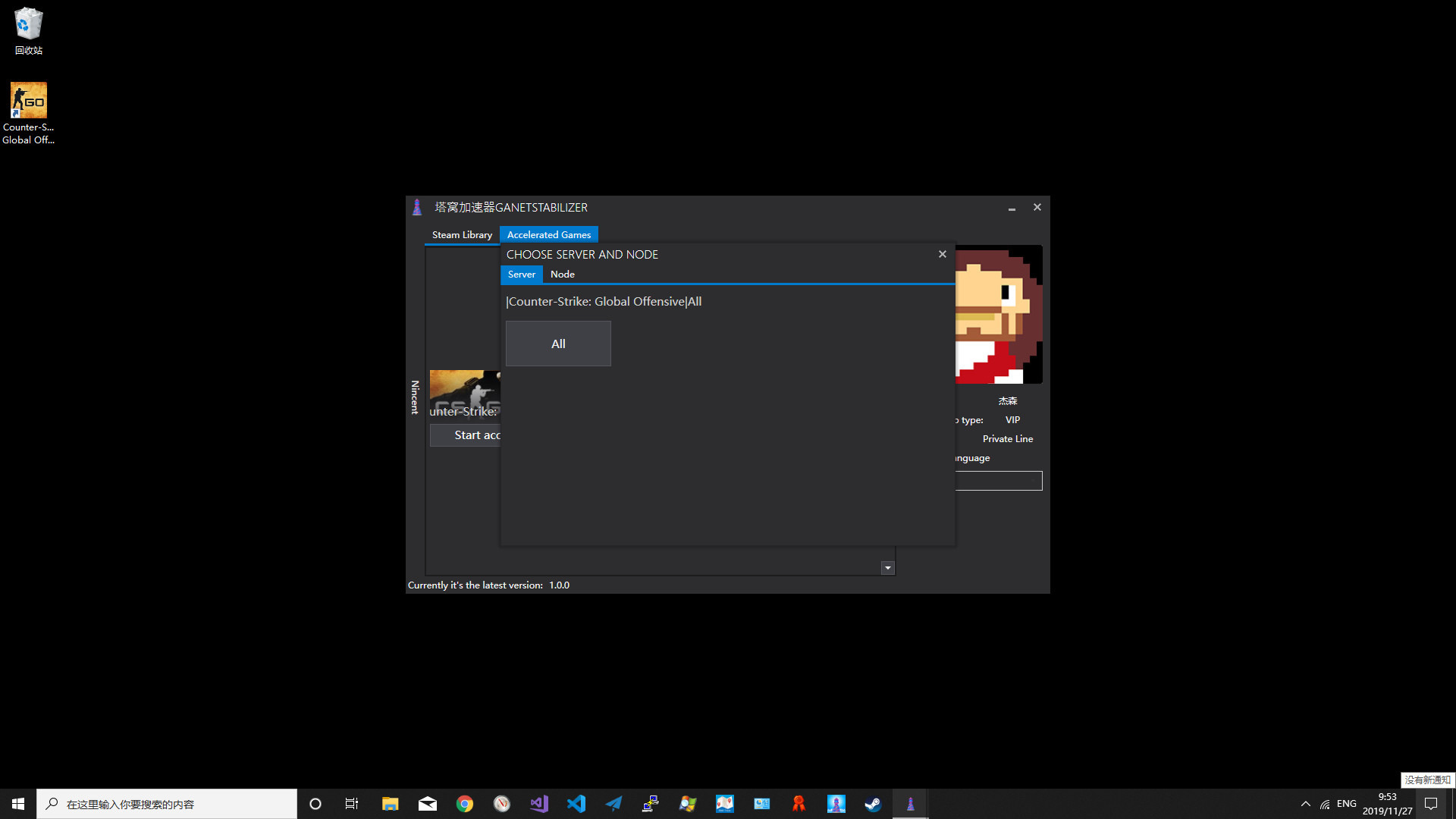
Task: Open File Explorer from the taskbar
Action: tap(390, 804)
